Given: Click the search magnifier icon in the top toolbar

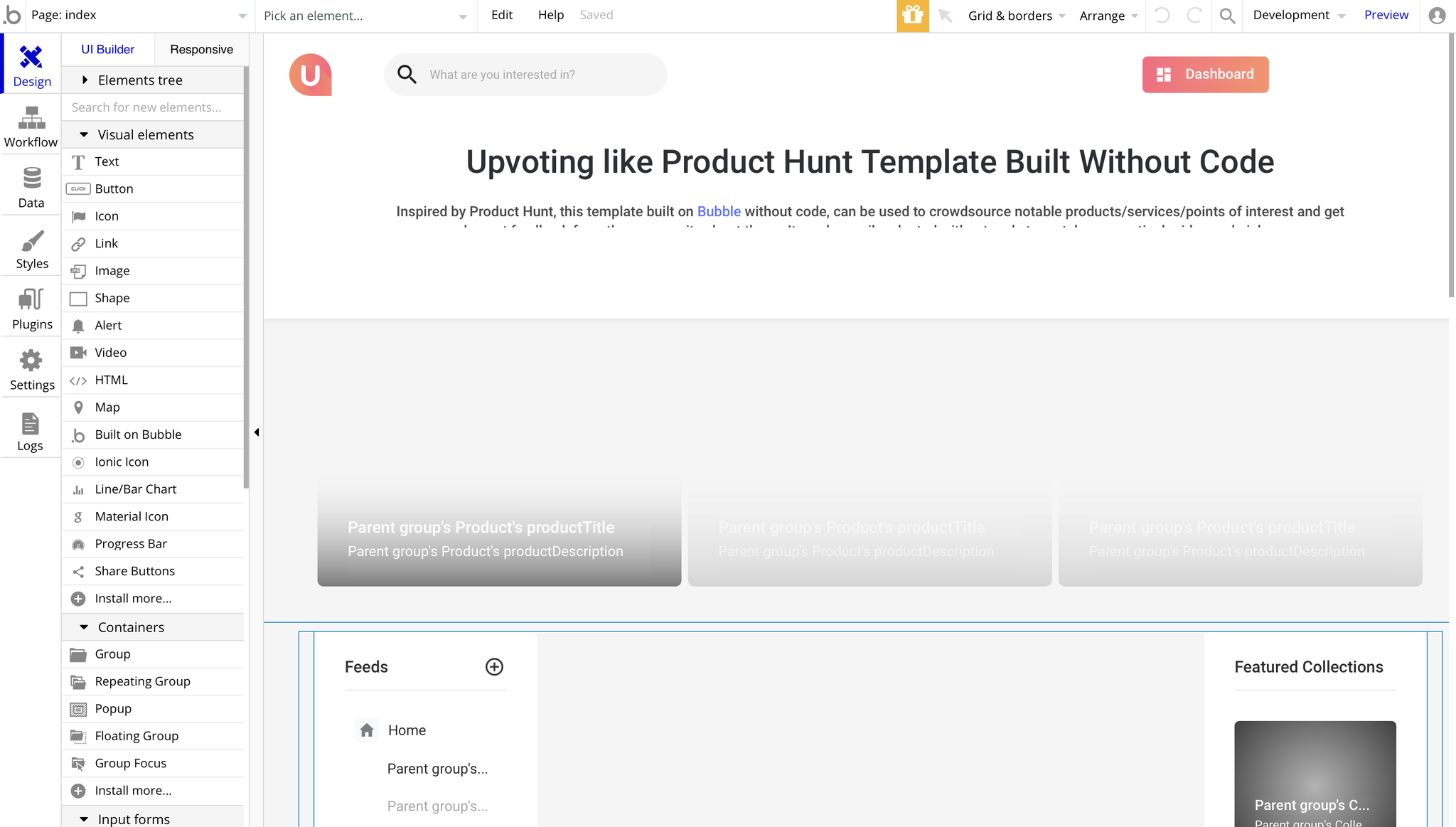Looking at the screenshot, I should coord(1227,16).
